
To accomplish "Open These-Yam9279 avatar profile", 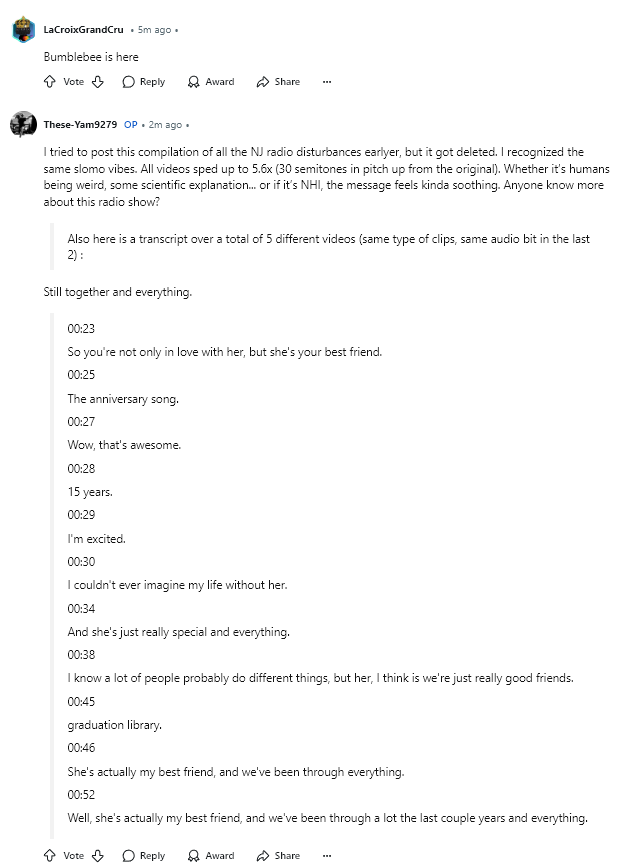I will click(x=23, y=124).
